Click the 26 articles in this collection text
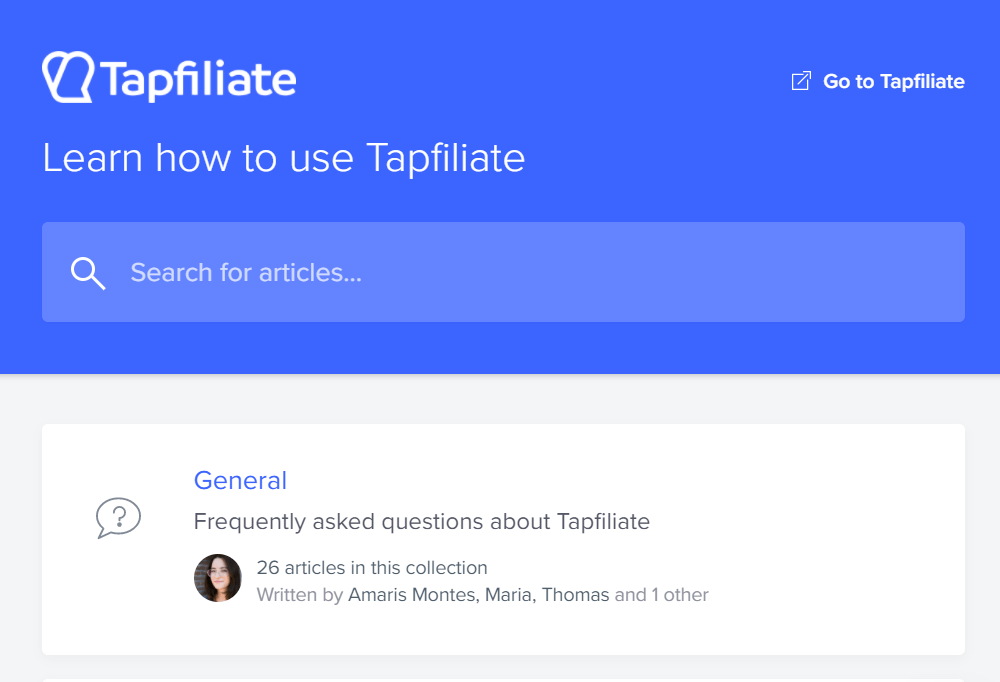The width and height of the screenshot is (1000, 682). (372, 567)
